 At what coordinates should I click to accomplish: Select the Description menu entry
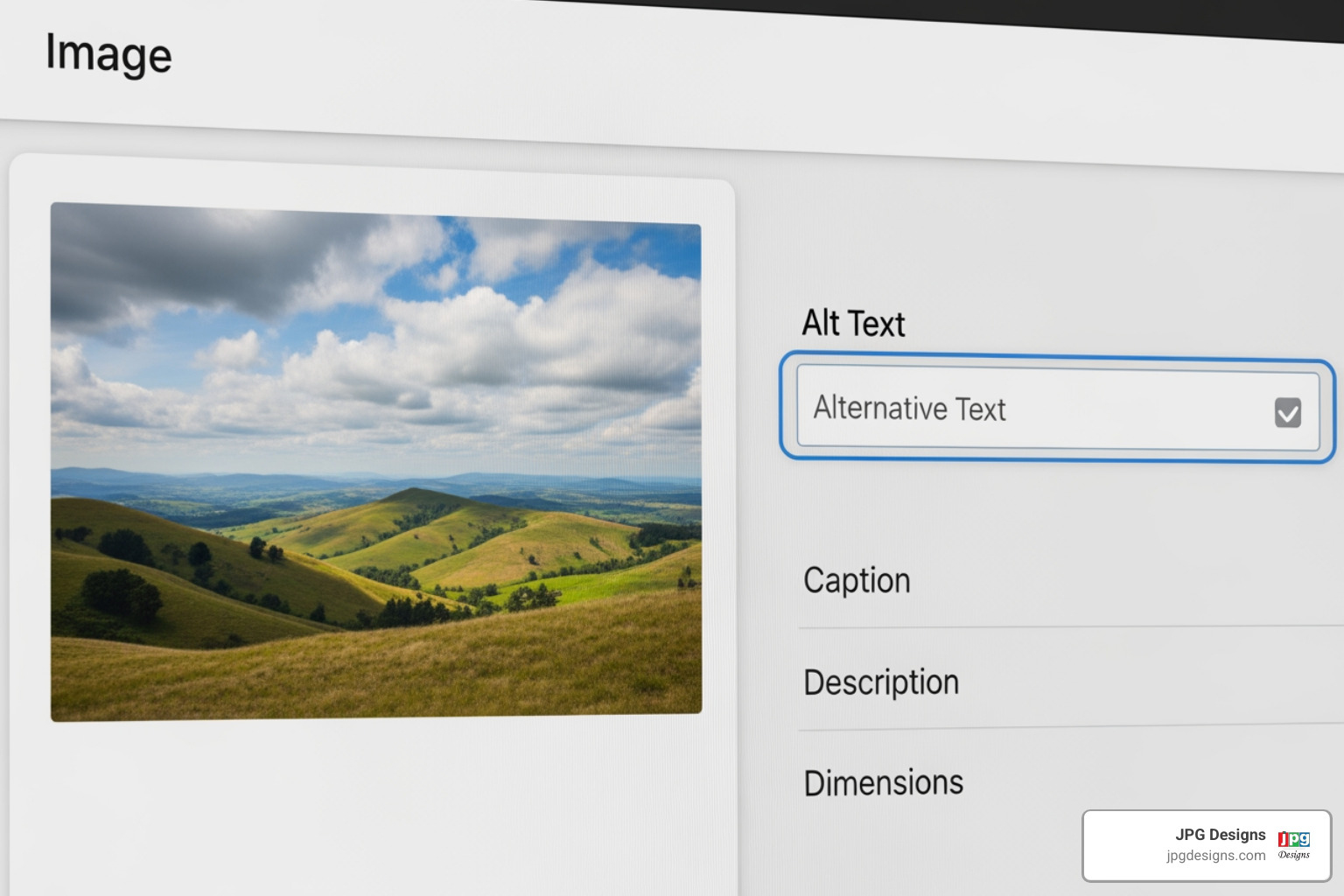pyautogui.click(x=881, y=682)
